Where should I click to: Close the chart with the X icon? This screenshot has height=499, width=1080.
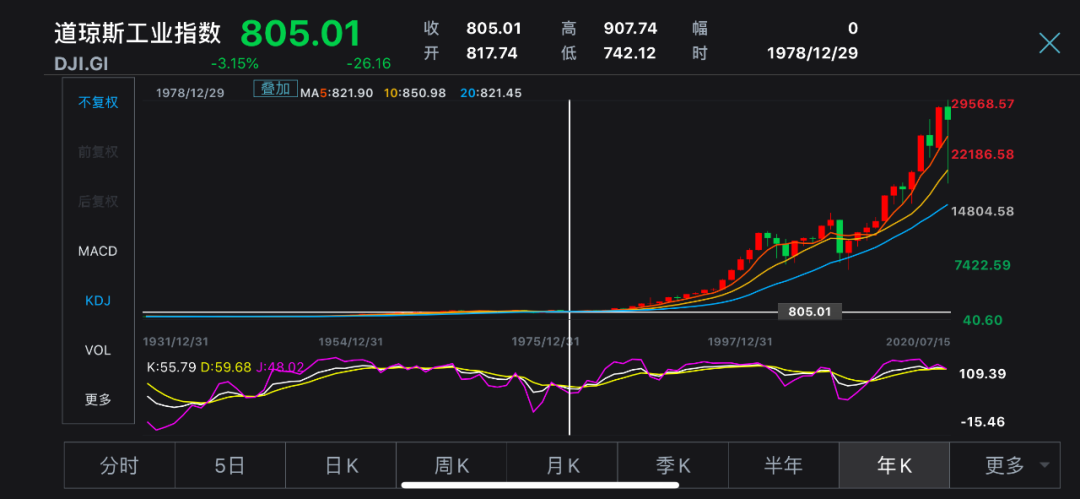point(1050,43)
